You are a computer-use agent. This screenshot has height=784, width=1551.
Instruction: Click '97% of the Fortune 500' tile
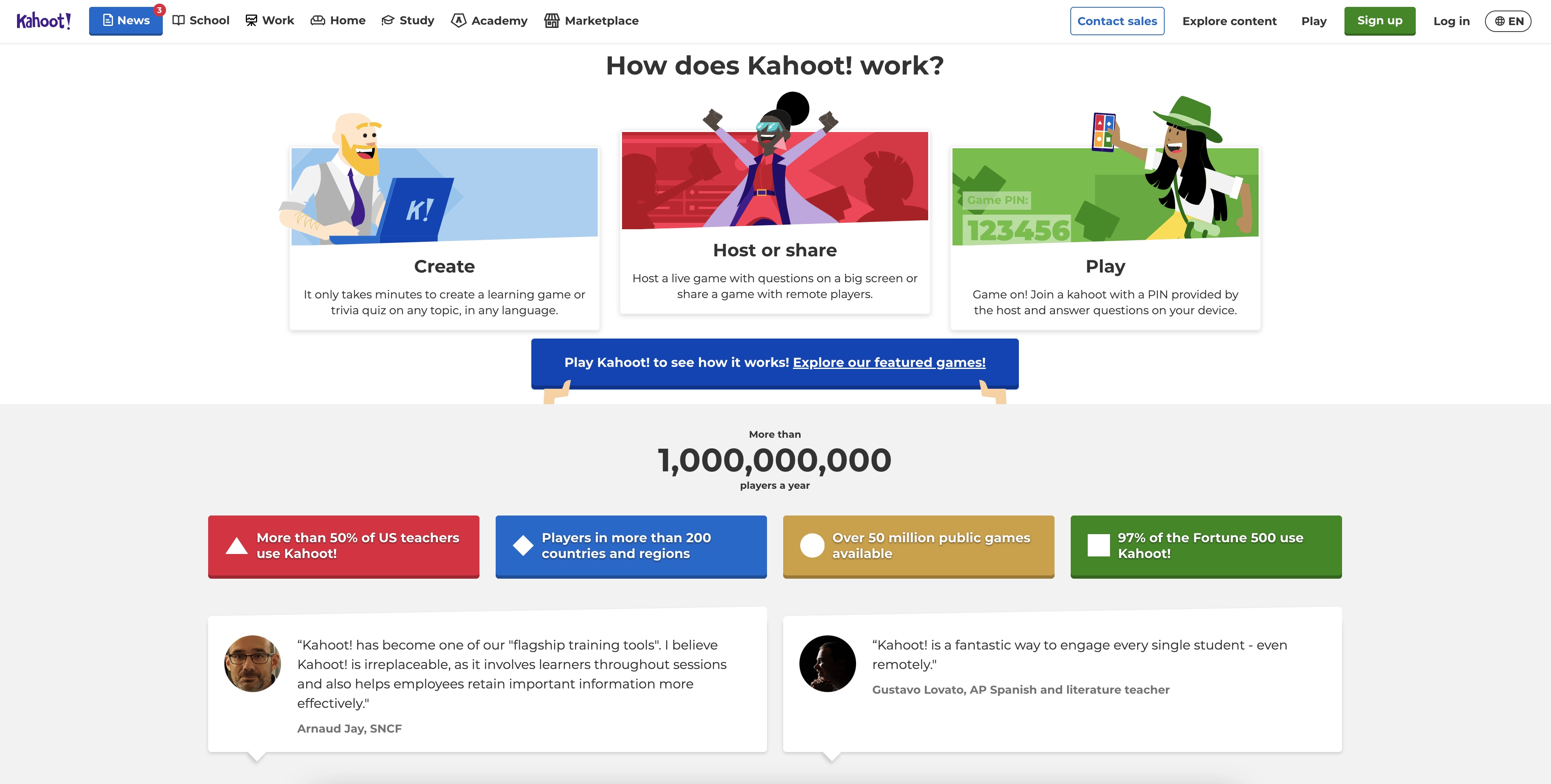pos(1206,546)
